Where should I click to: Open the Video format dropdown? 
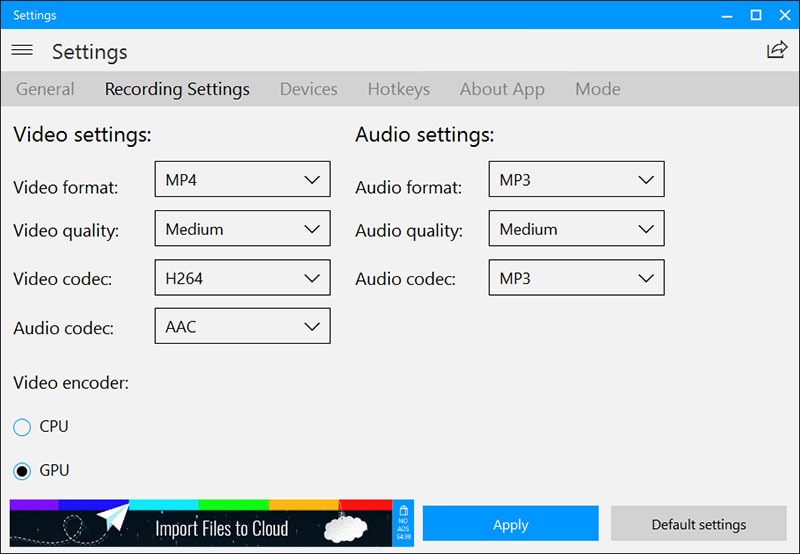(242, 181)
